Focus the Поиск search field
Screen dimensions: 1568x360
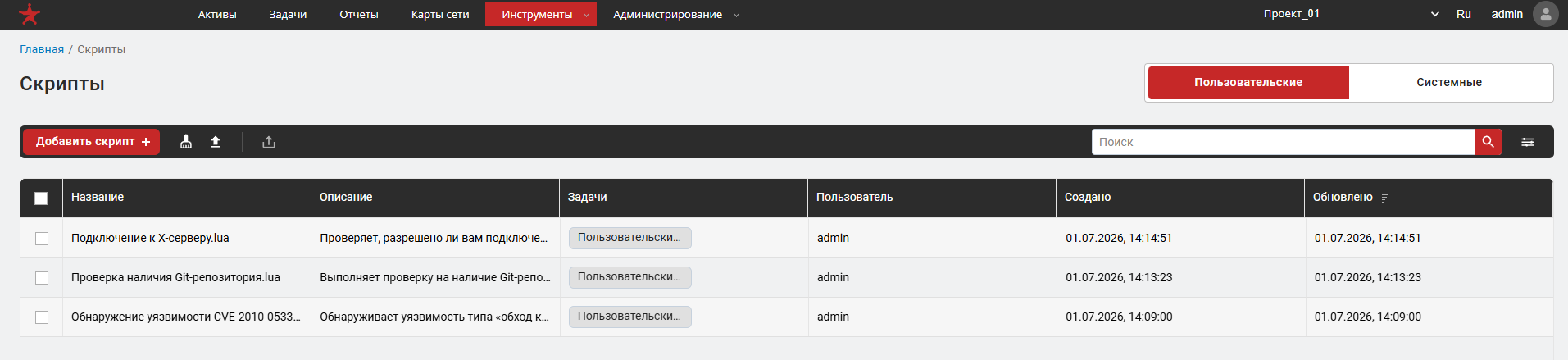pyautogui.click(x=1283, y=142)
